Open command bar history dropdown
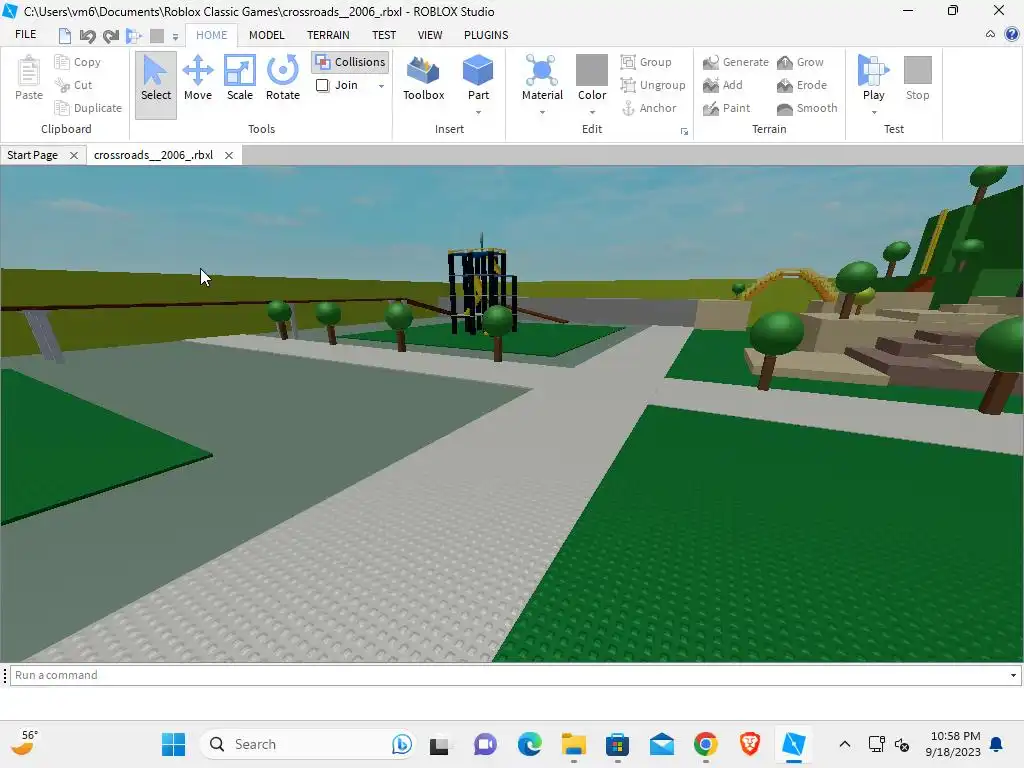Viewport: 1024px width, 768px height. coord(1013,675)
